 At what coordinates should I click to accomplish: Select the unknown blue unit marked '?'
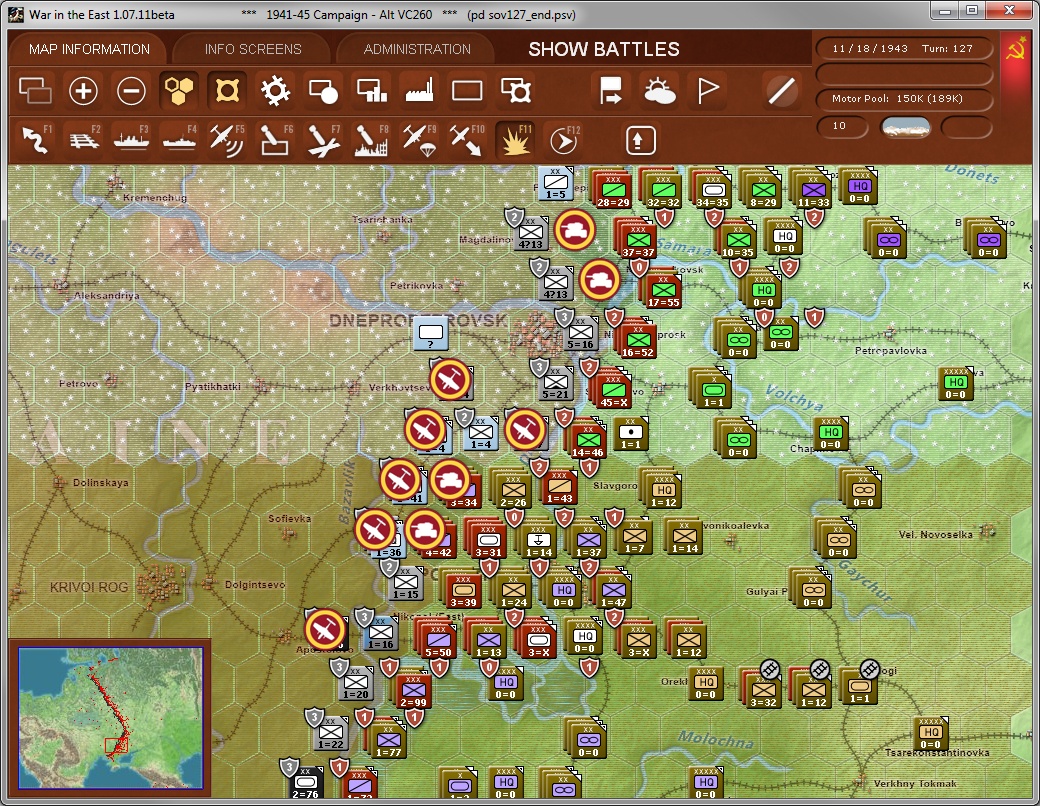tap(430, 333)
